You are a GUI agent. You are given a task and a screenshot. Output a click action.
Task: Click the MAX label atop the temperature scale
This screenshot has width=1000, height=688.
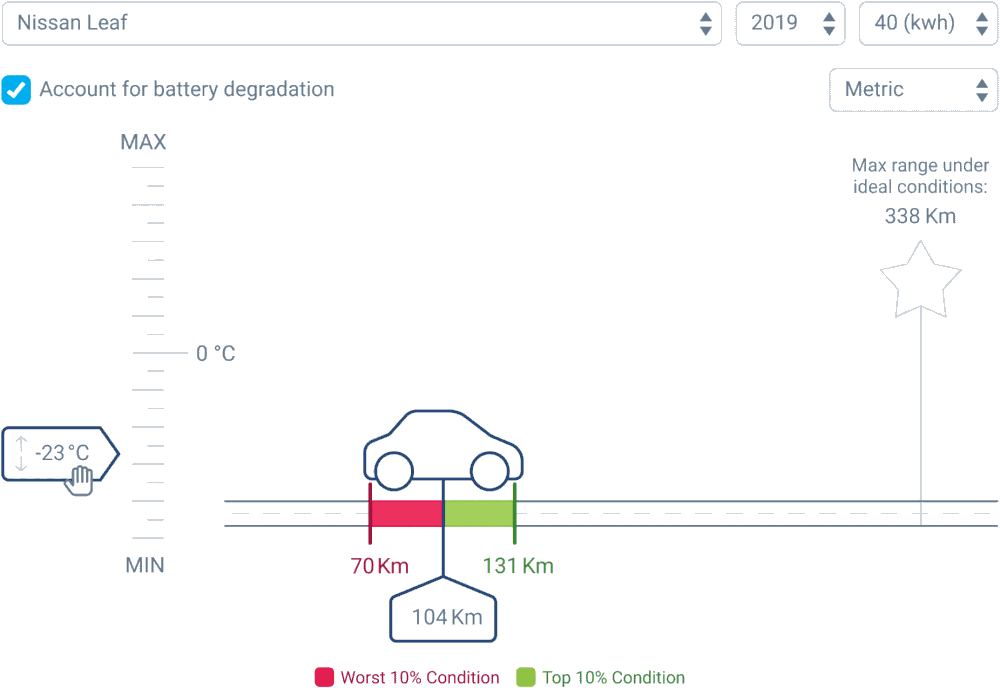pyautogui.click(x=143, y=142)
